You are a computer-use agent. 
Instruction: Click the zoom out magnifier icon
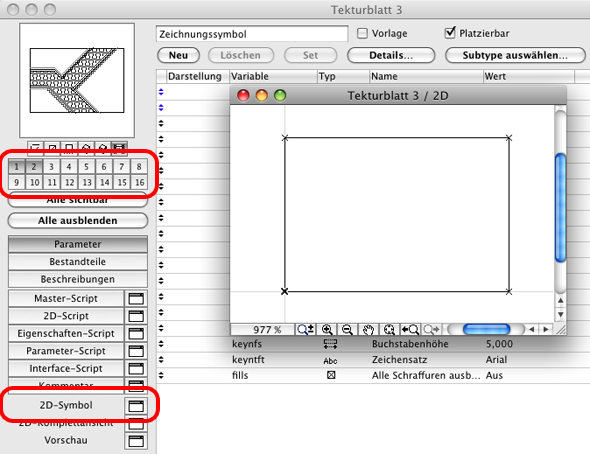tap(347, 330)
